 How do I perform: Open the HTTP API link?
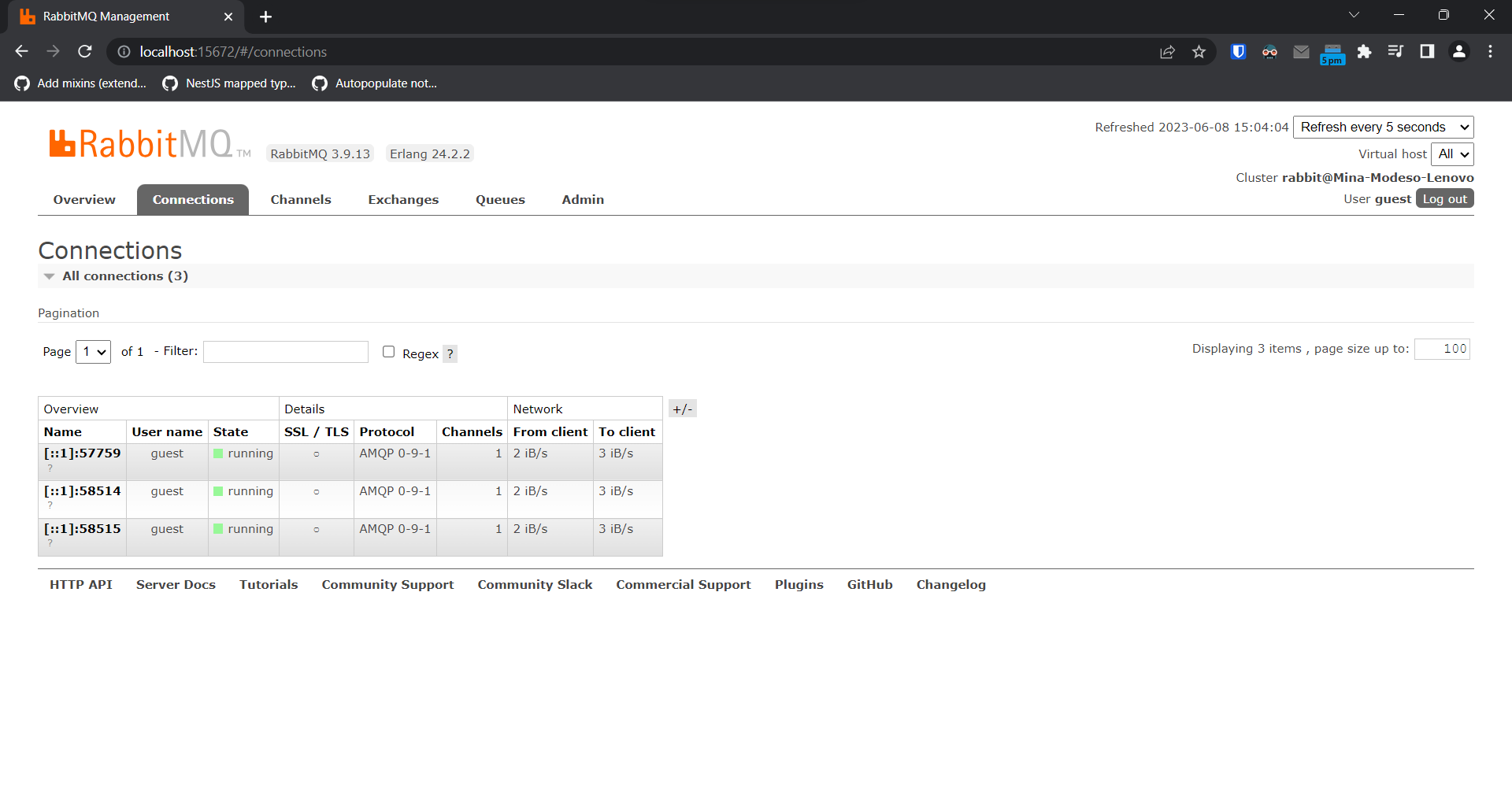click(81, 584)
